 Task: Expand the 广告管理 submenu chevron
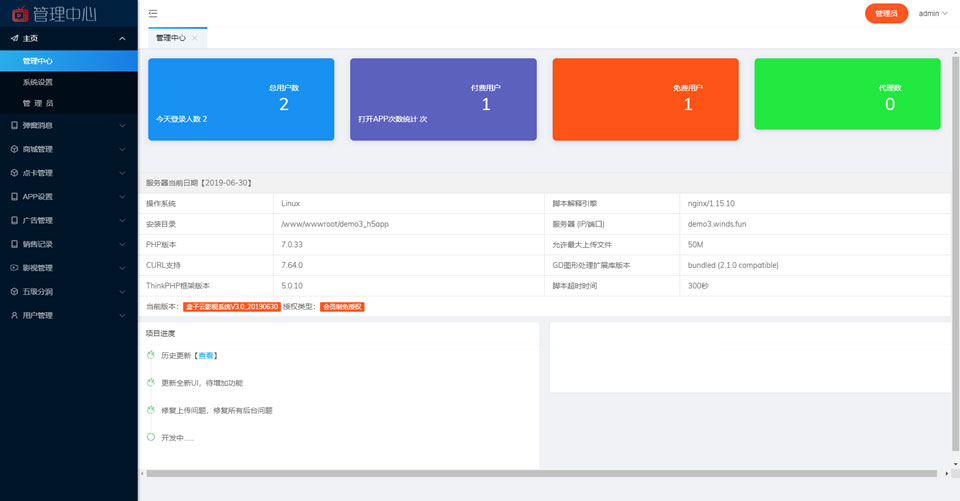(x=122, y=220)
